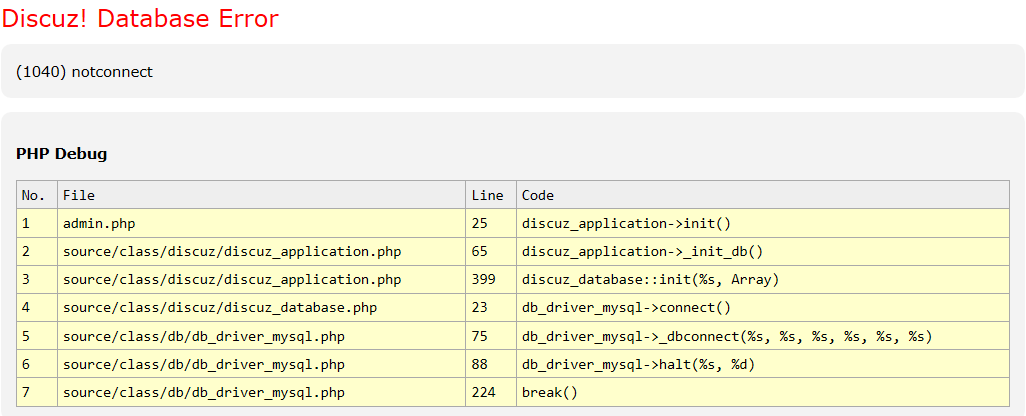Click the discuz_database.php file path
Image resolution: width=1026 pixels, height=416 pixels.
point(220,308)
